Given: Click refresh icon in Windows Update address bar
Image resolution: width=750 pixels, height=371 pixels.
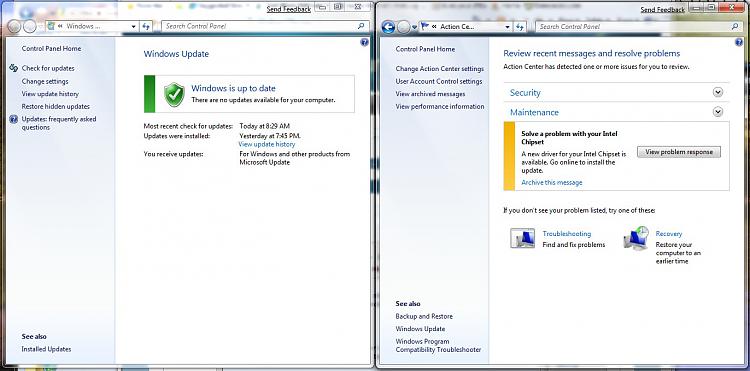Looking at the screenshot, I should [x=146, y=26].
